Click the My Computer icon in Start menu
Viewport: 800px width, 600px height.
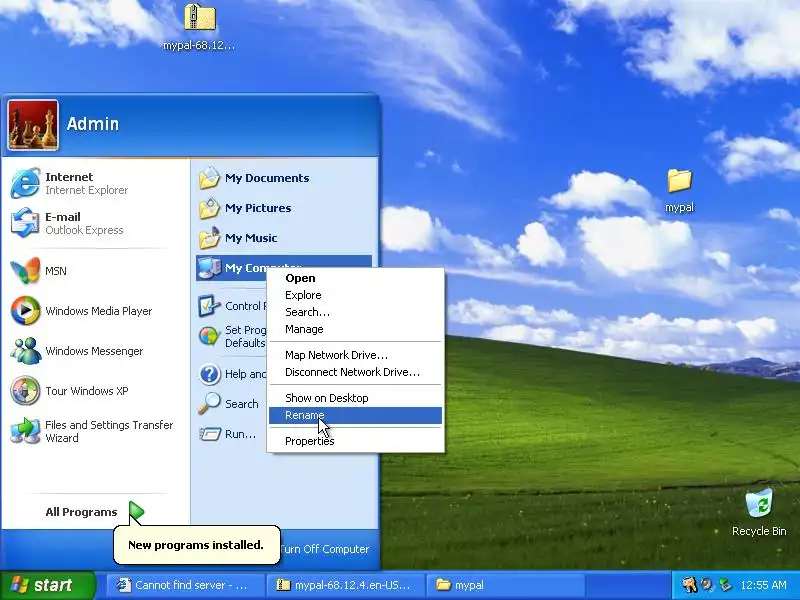[x=209, y=267]
